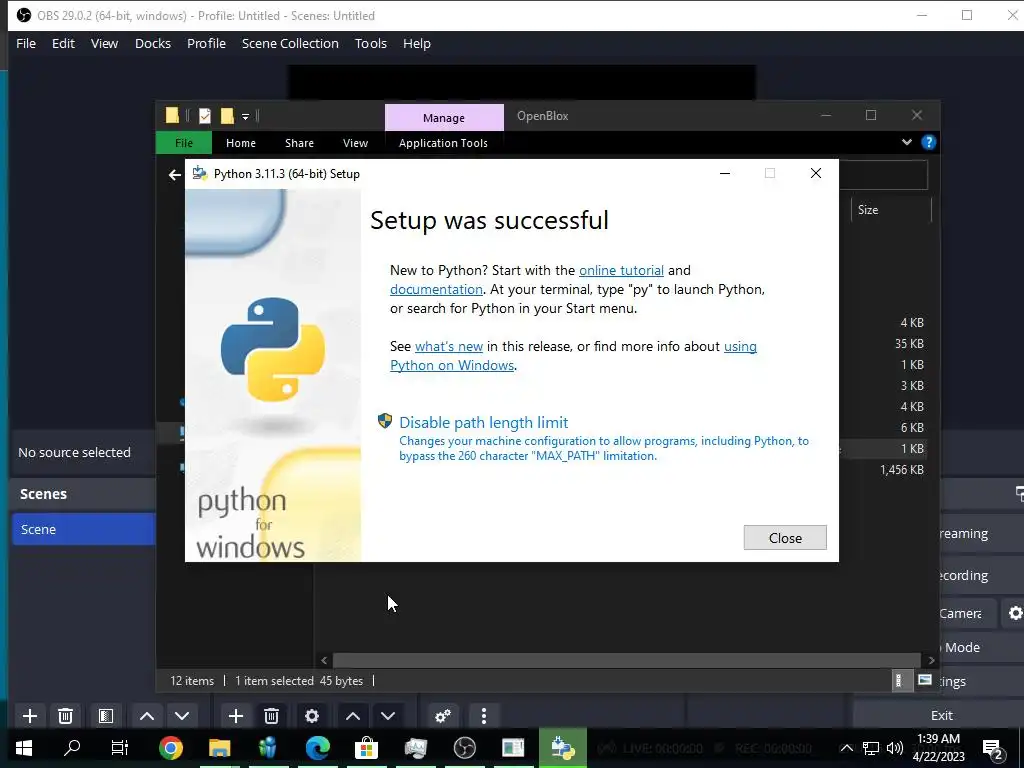Open Microsoft Edge from taskbar

click(x=317, y=748)
